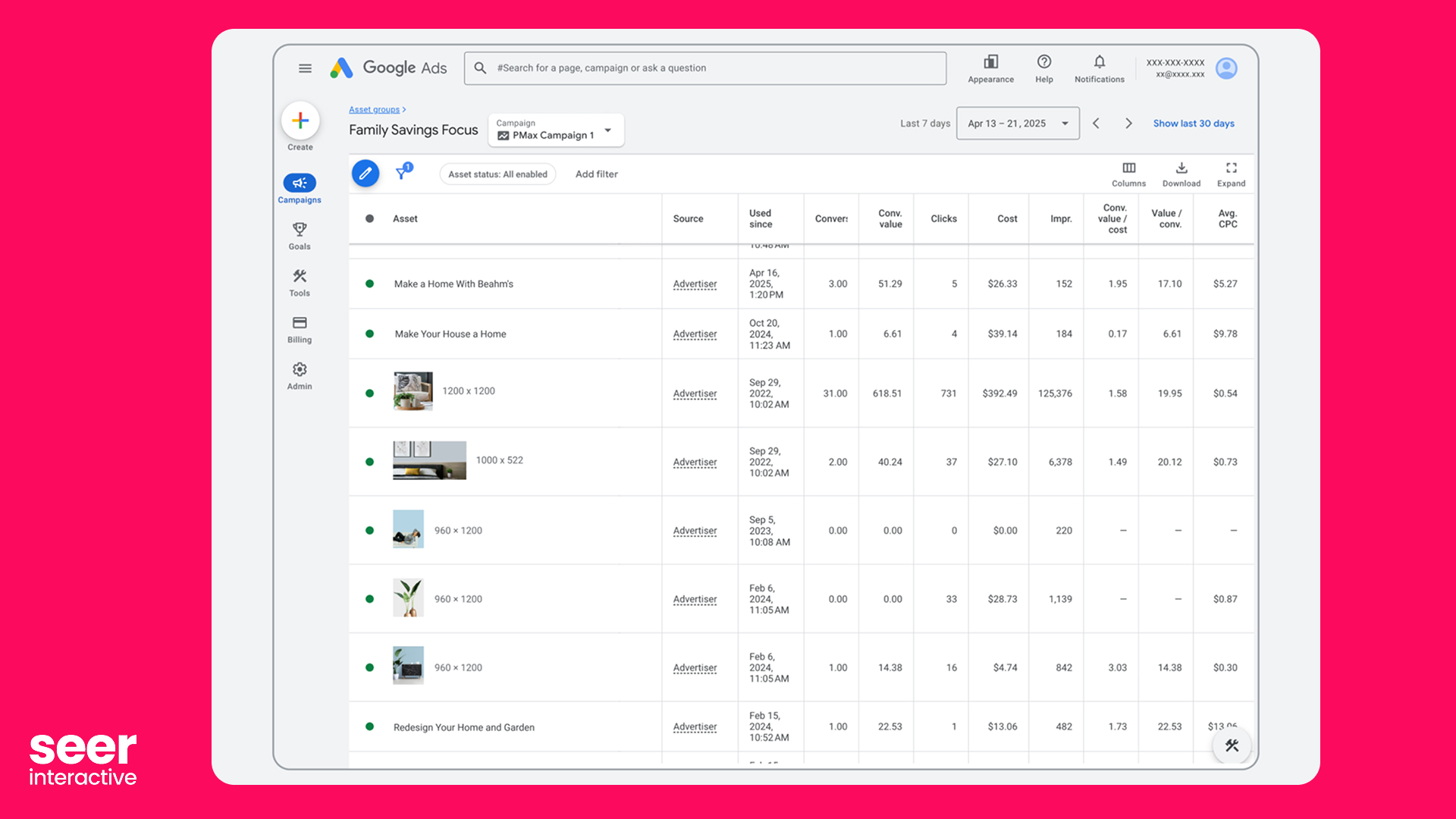This screenshot has height=819, width=1456.
Task: Open the Billing card icon
Action: pyautogui.click(x=300, y=323)
